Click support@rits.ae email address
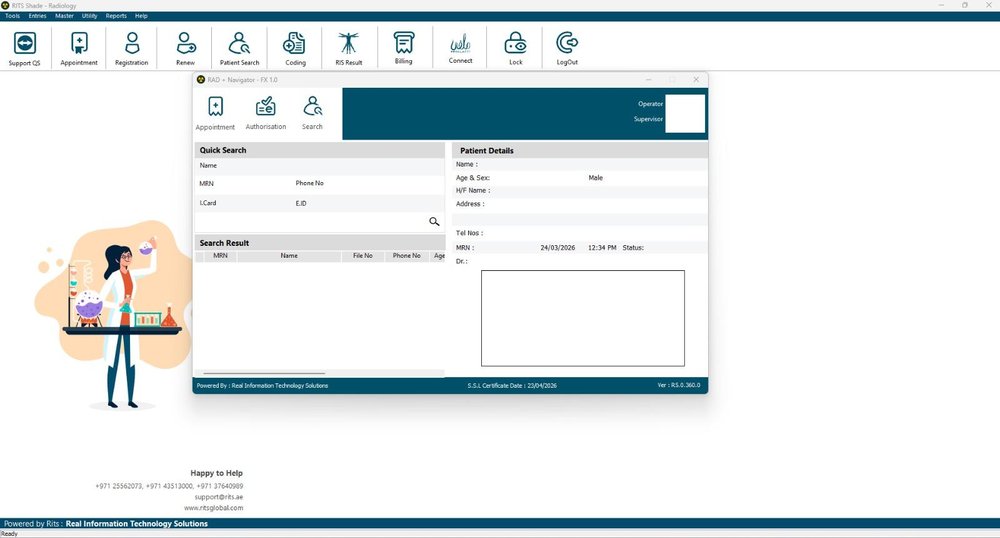This screenshot has height=538, width=1000. pos(219,497)
